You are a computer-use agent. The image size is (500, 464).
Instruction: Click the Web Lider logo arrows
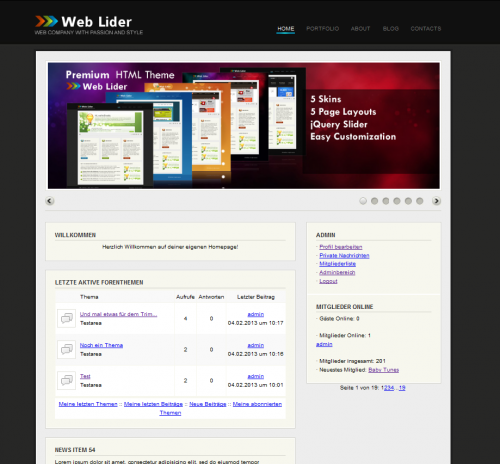click(x=46, y=21)
